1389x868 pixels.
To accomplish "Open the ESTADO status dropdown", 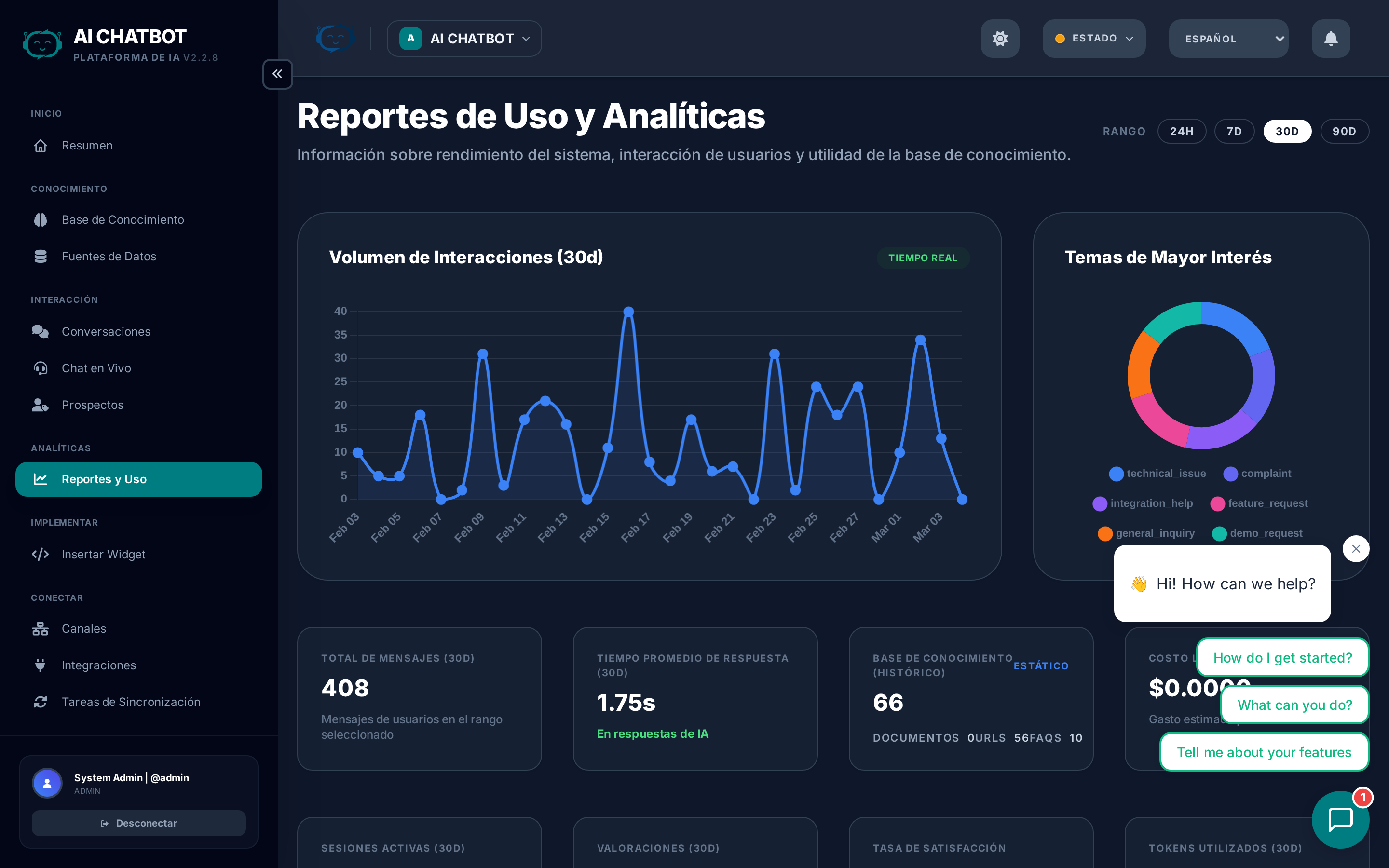I will pyautogui.click(x=1093, y=39).
